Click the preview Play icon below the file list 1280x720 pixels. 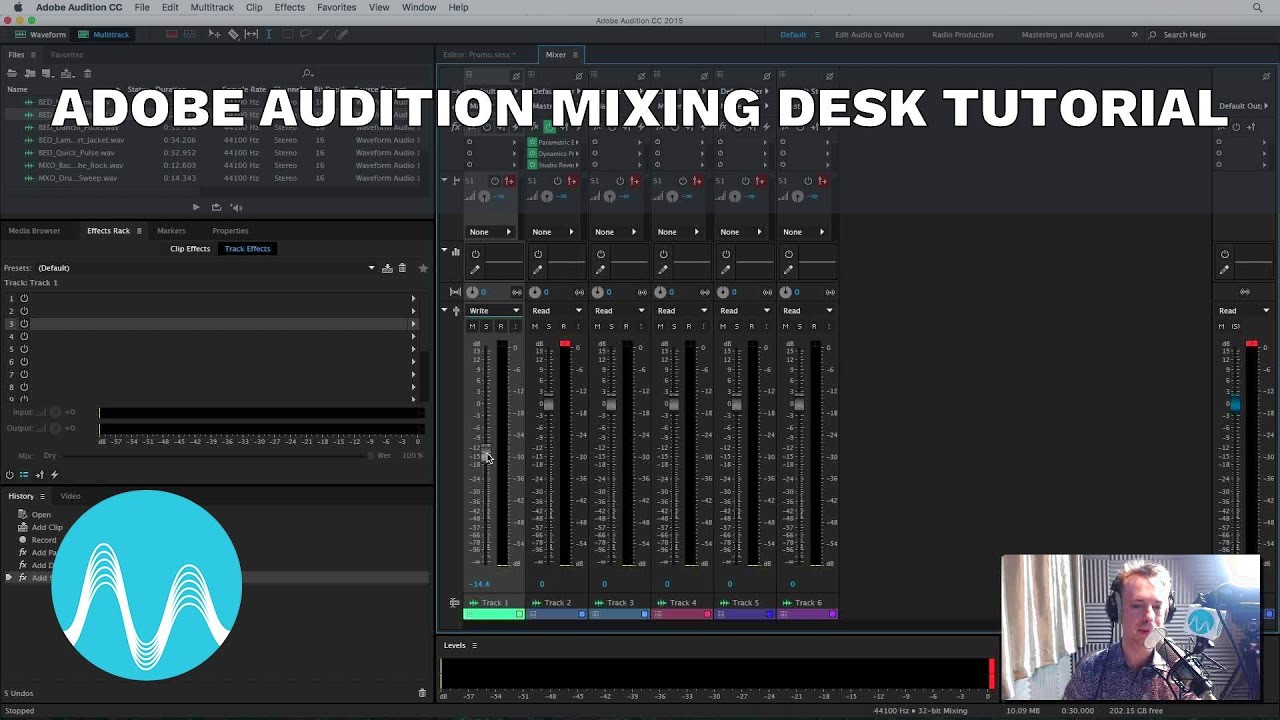coord(197,207)
